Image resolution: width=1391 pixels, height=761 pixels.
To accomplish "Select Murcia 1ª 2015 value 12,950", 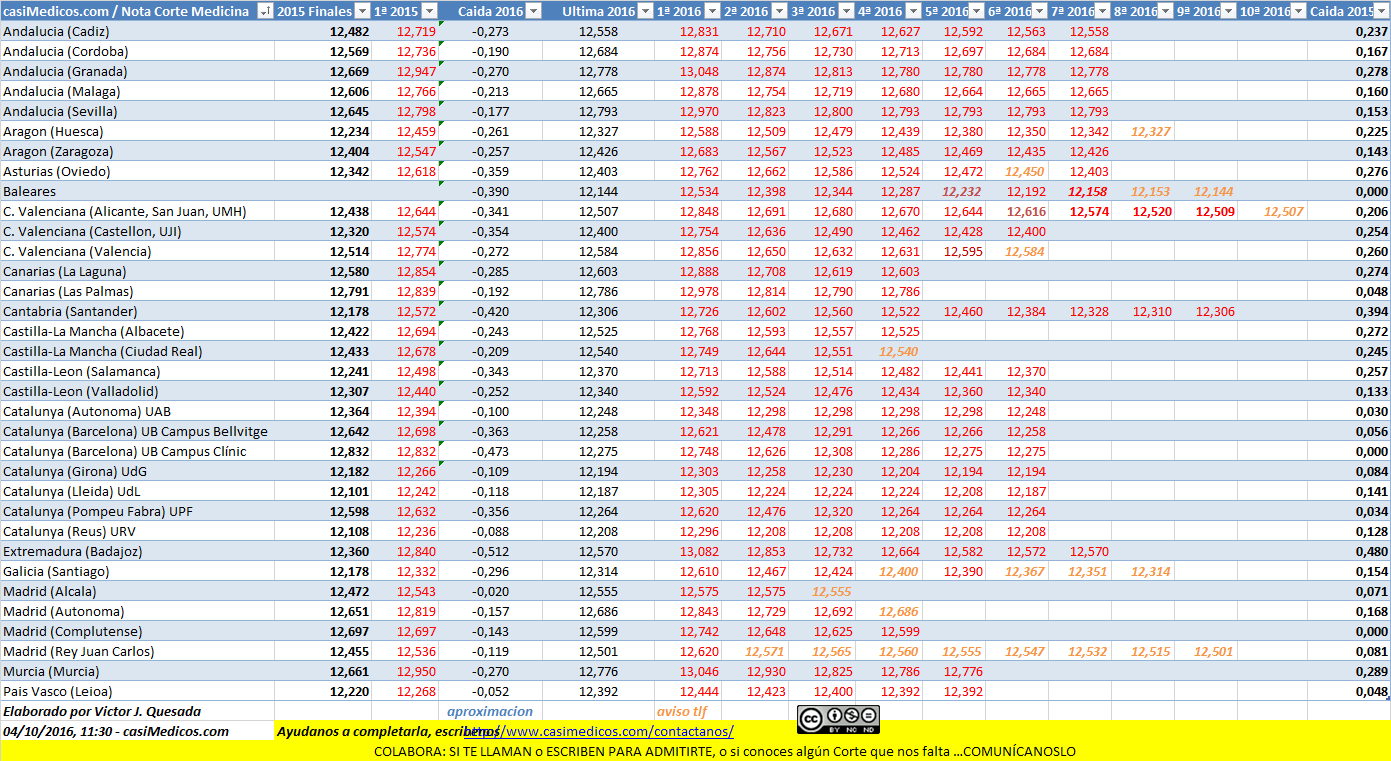I will click(x=417, y=671).
